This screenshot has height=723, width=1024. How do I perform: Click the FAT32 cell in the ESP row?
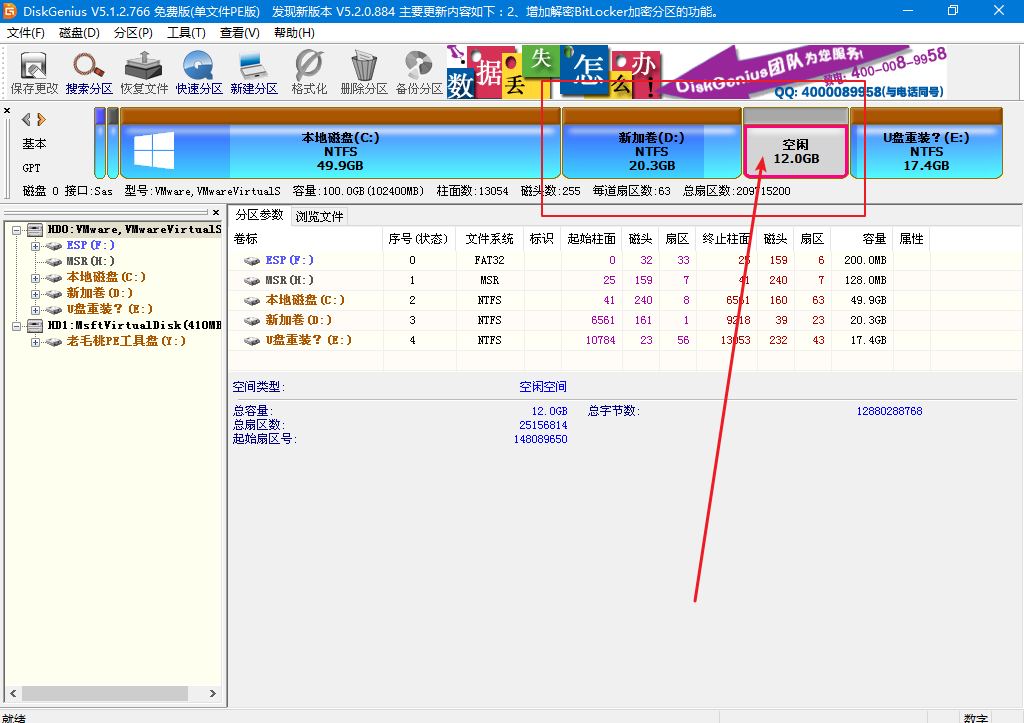489,260
